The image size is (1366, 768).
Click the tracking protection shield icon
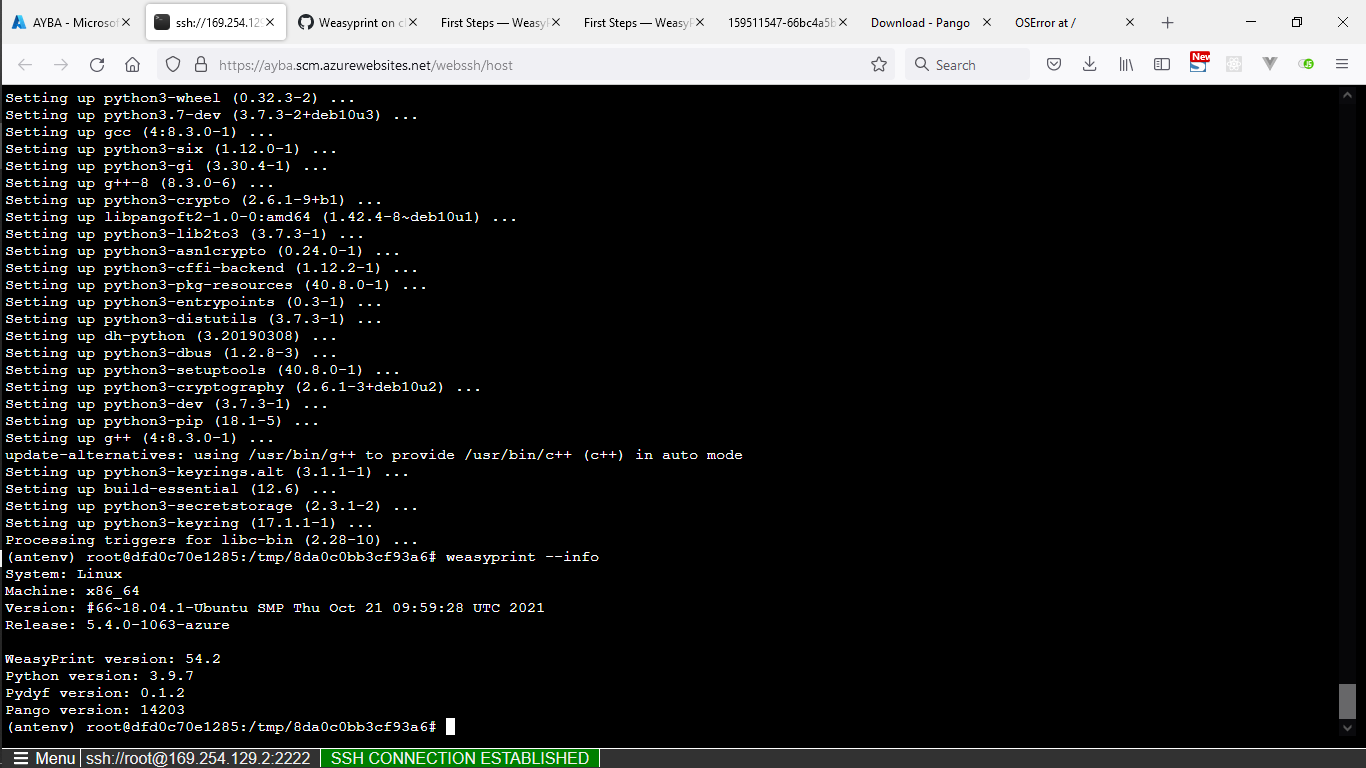173,64
